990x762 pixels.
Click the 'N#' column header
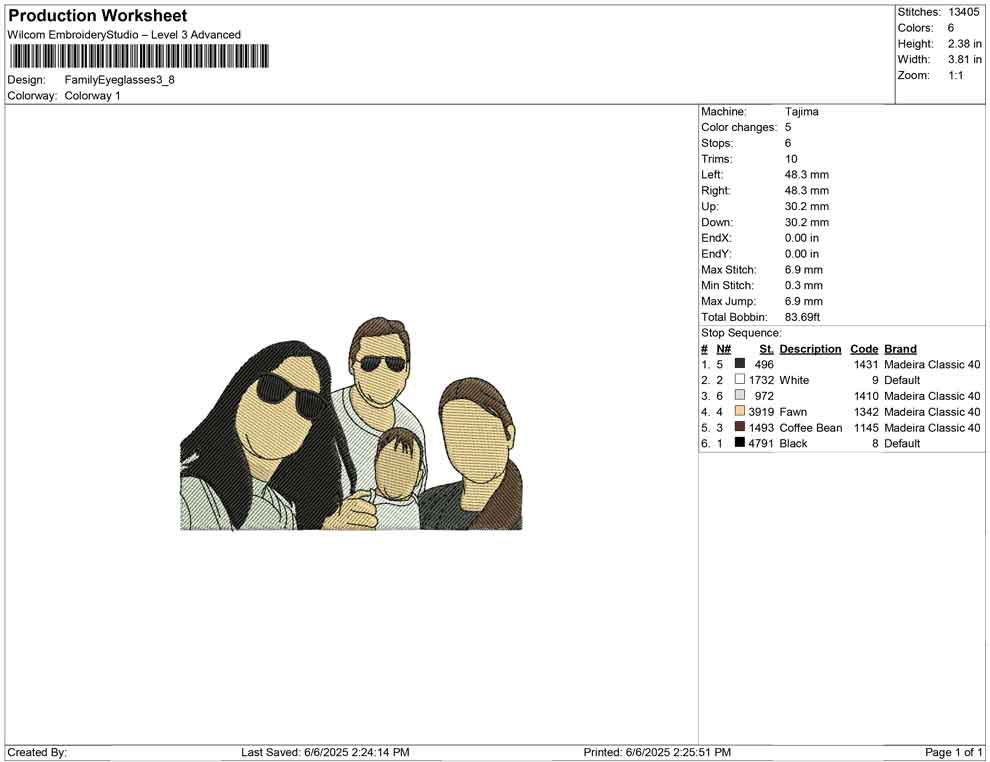[724, 349]
